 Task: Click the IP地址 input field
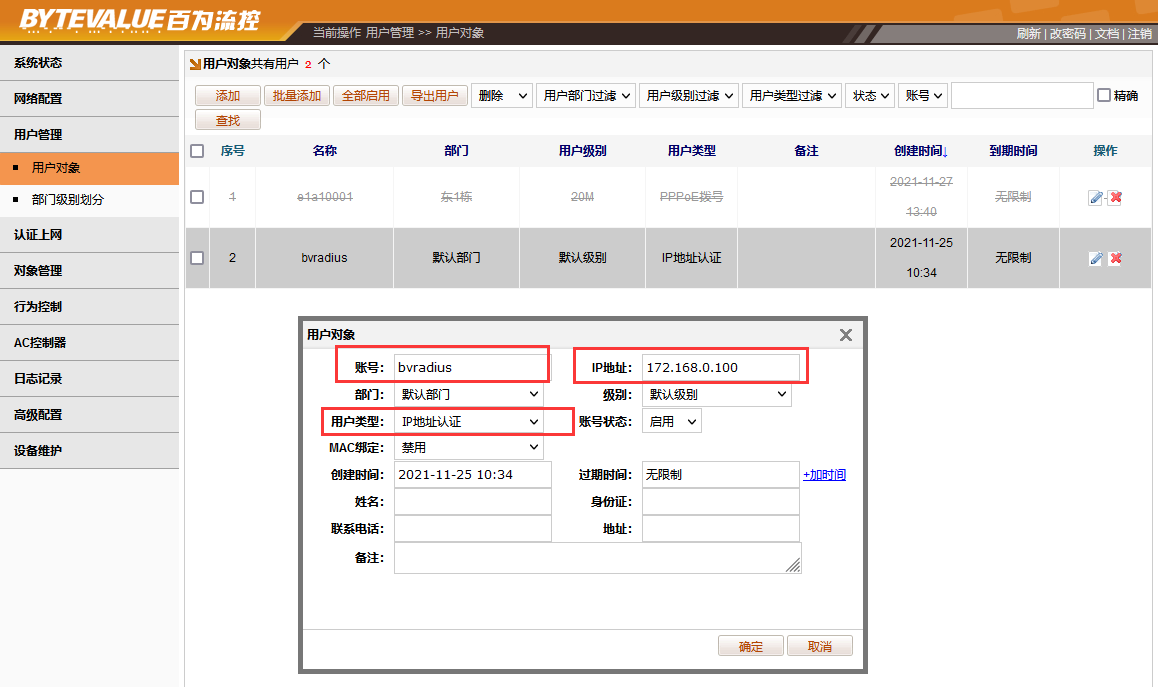[x=721, y=368]
